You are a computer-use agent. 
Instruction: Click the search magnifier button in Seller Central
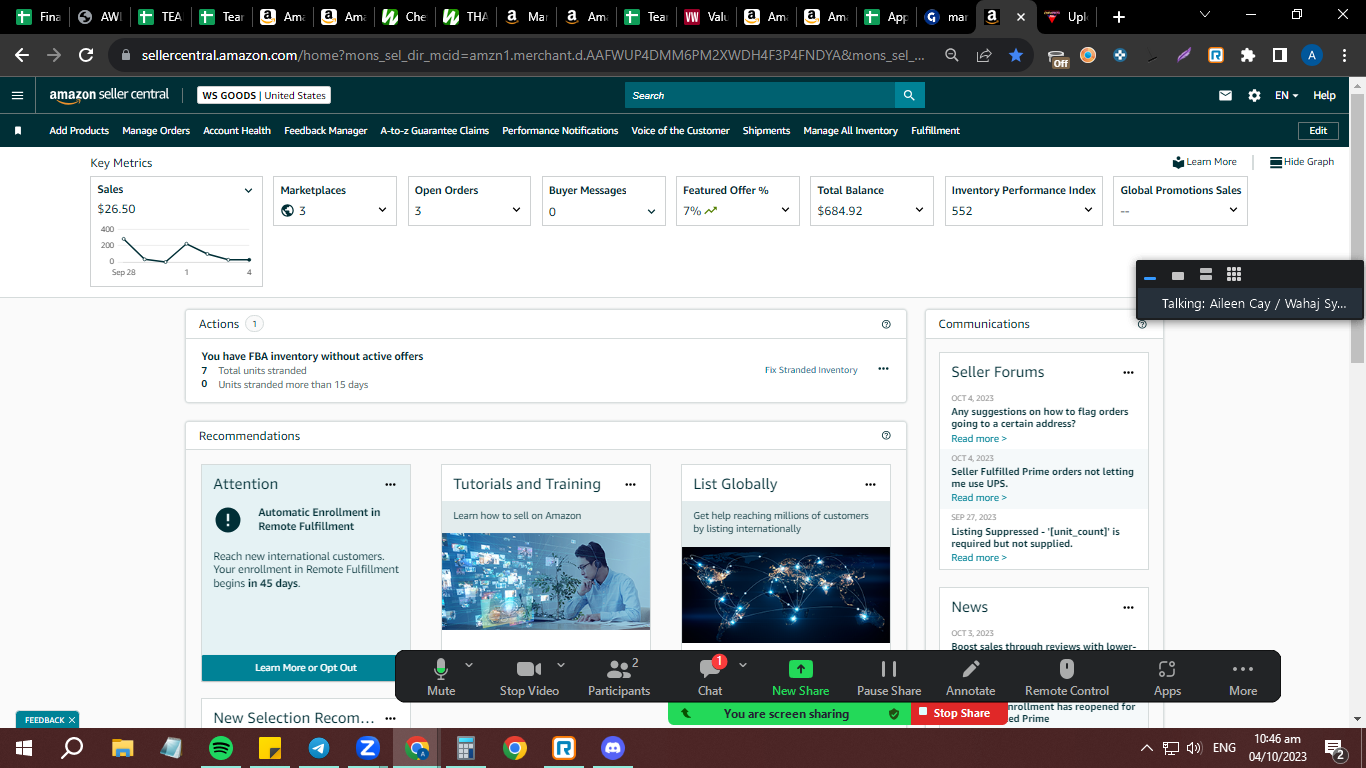pyautogui.click(x=909, y=95)
